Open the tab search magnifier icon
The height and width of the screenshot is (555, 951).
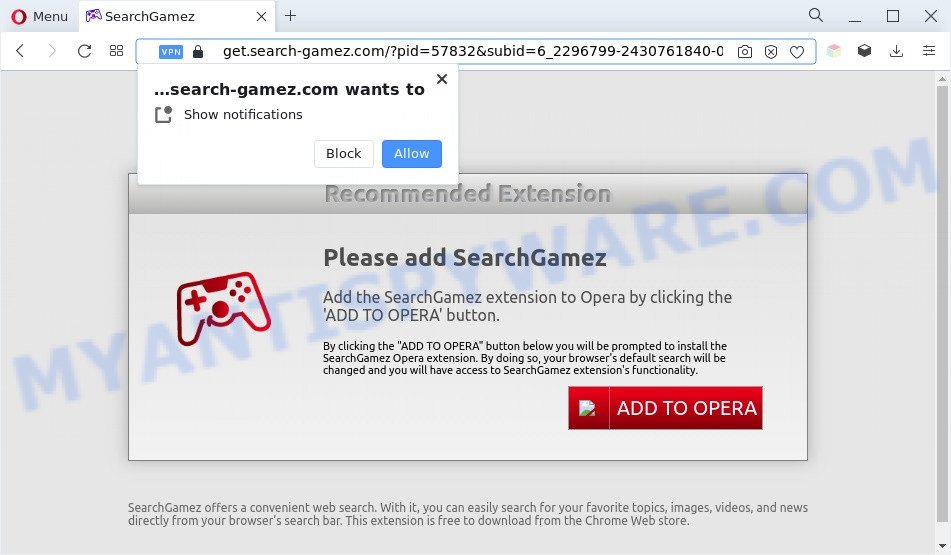point(816,15)
